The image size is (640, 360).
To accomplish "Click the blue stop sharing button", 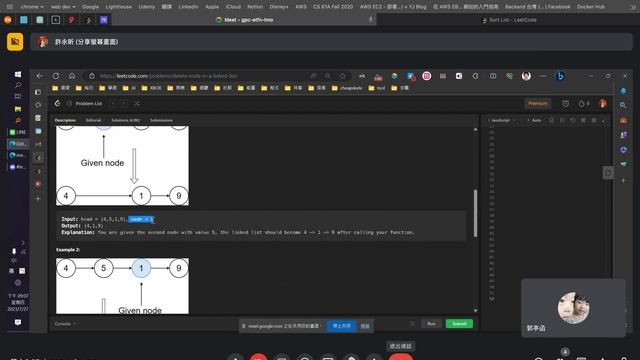I will pos(342,326).
